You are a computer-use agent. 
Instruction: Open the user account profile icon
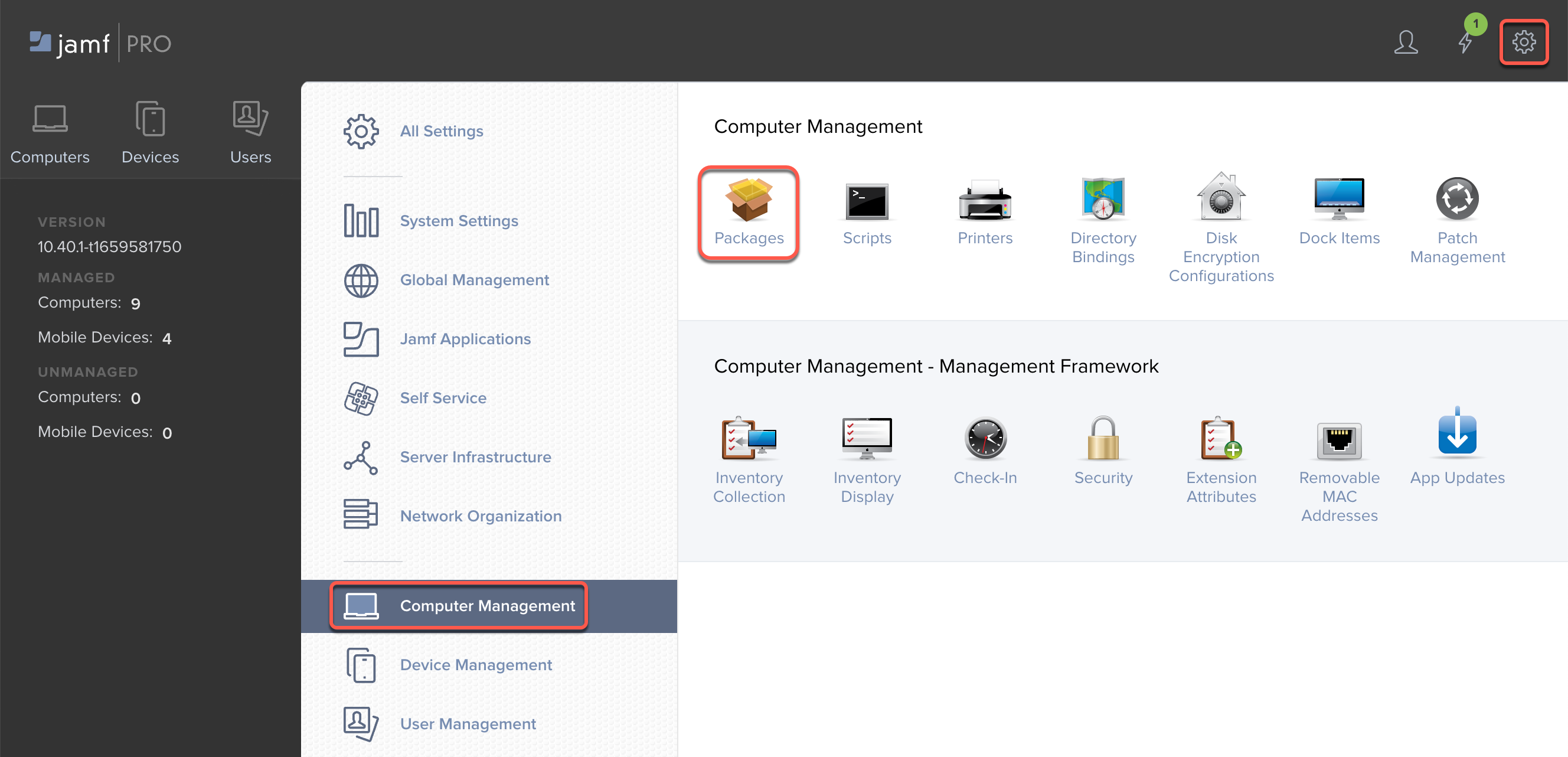click(x=1406, y=43)
